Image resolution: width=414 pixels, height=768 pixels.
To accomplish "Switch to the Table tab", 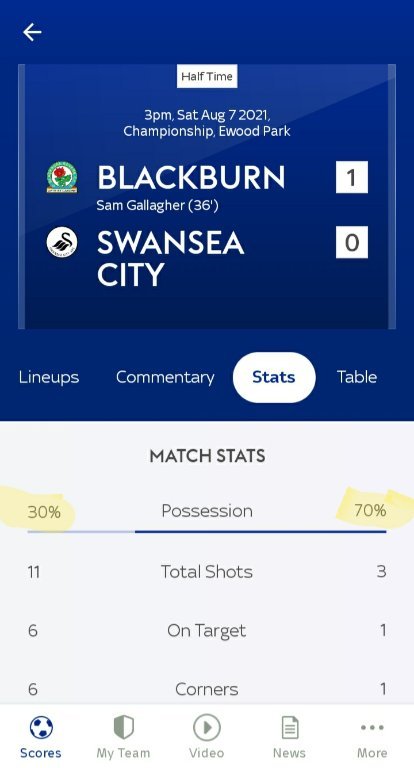I will (357, 377).
